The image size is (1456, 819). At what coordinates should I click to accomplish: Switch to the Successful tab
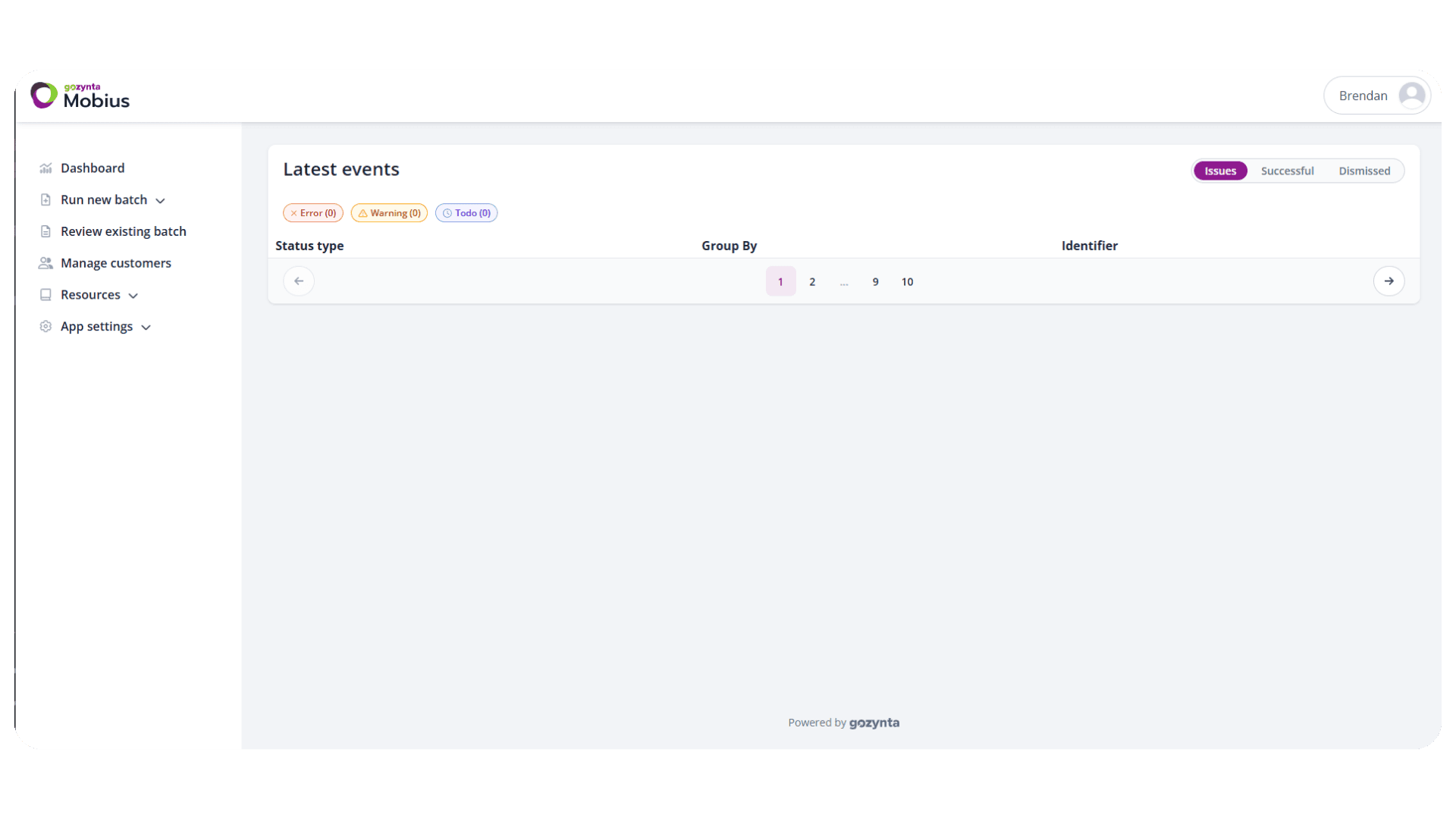tap(1288, 171)
